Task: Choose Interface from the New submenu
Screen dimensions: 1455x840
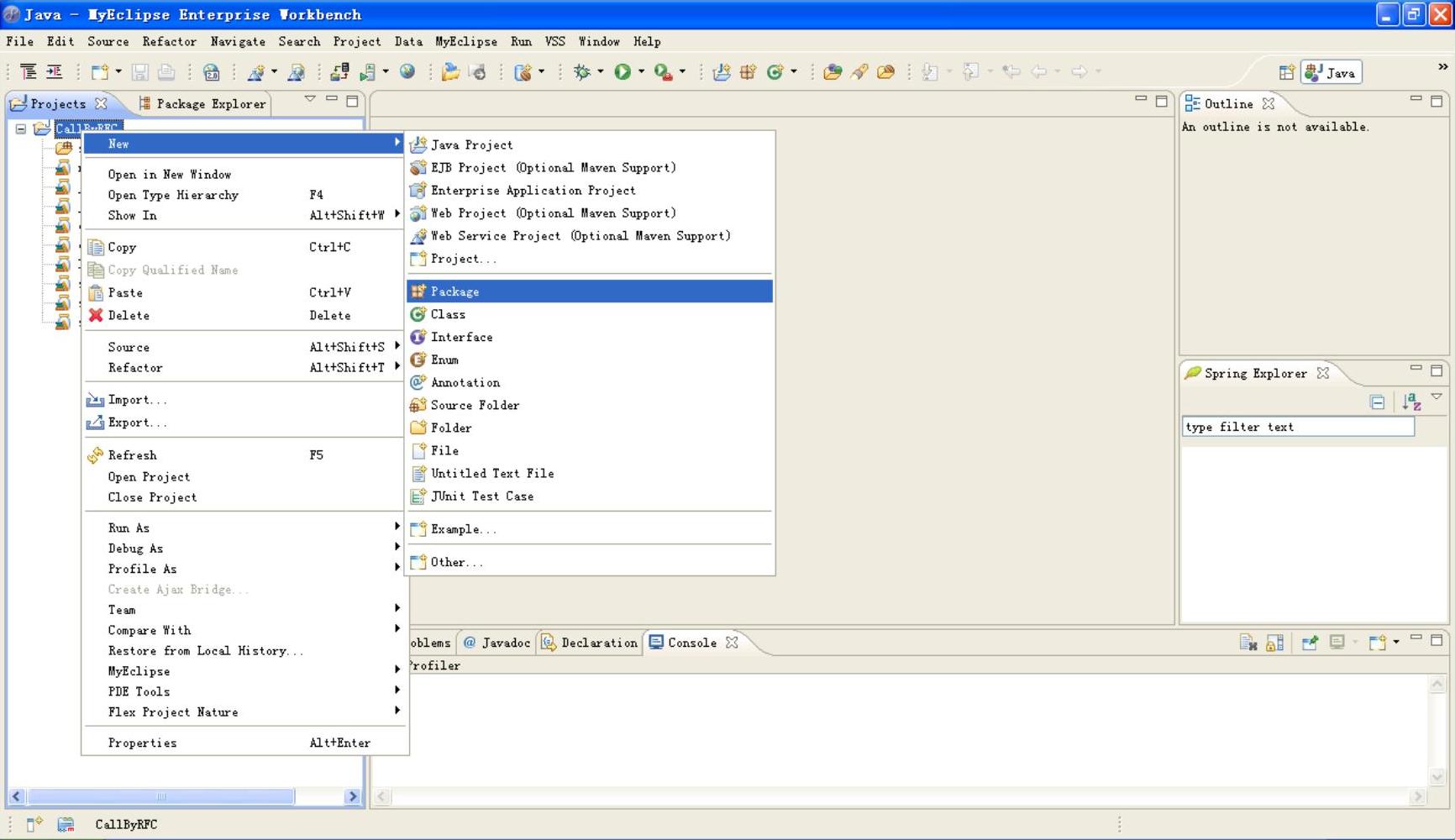Action: [x=590, y=337]
